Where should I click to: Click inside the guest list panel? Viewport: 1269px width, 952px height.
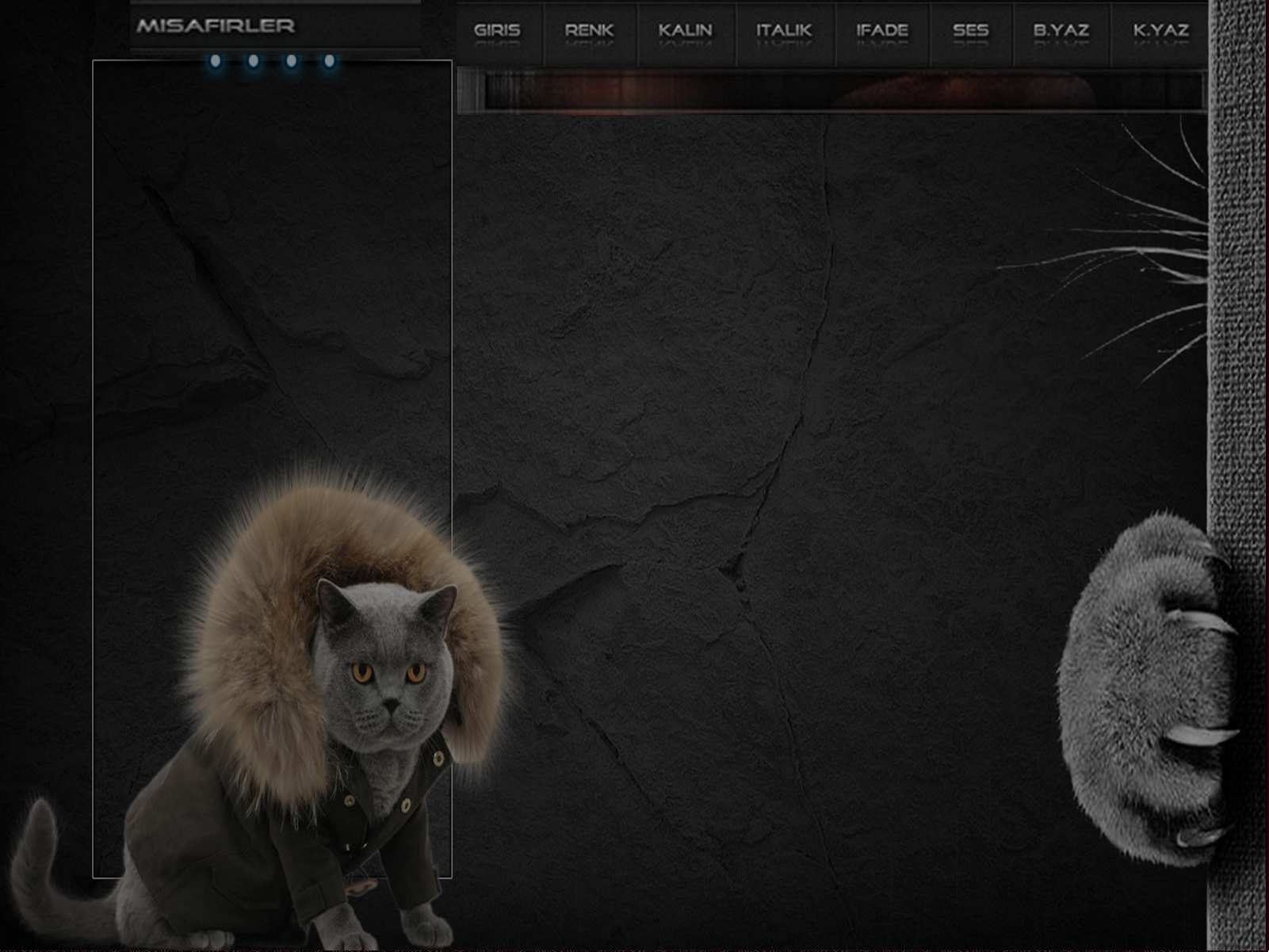click(272, 468)
